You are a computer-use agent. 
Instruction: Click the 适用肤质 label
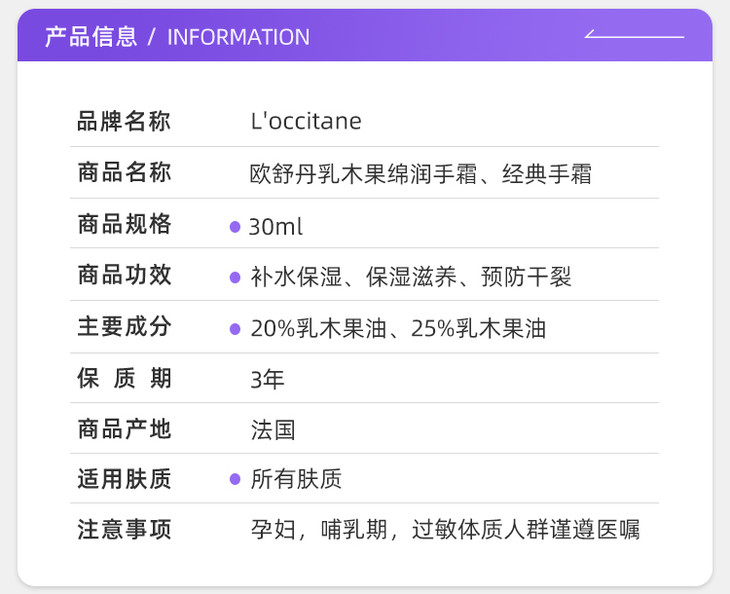[x=124, y=479]
